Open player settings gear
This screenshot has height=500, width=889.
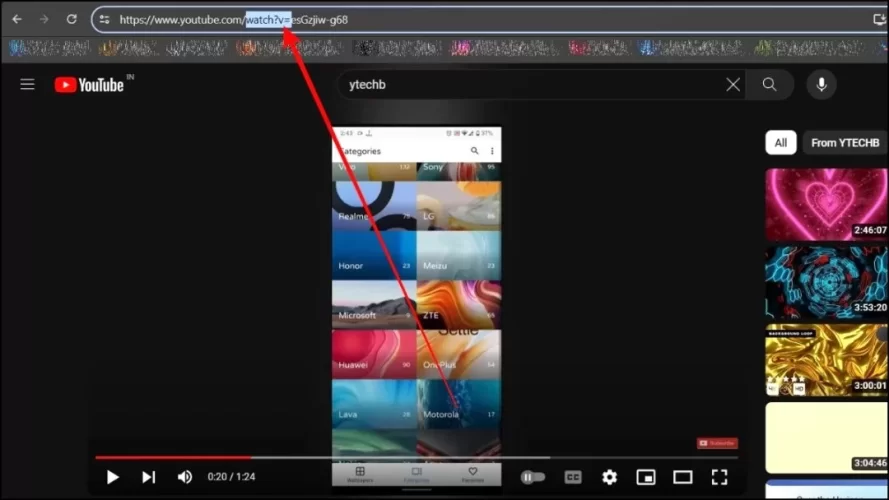[x=609, y=477]
